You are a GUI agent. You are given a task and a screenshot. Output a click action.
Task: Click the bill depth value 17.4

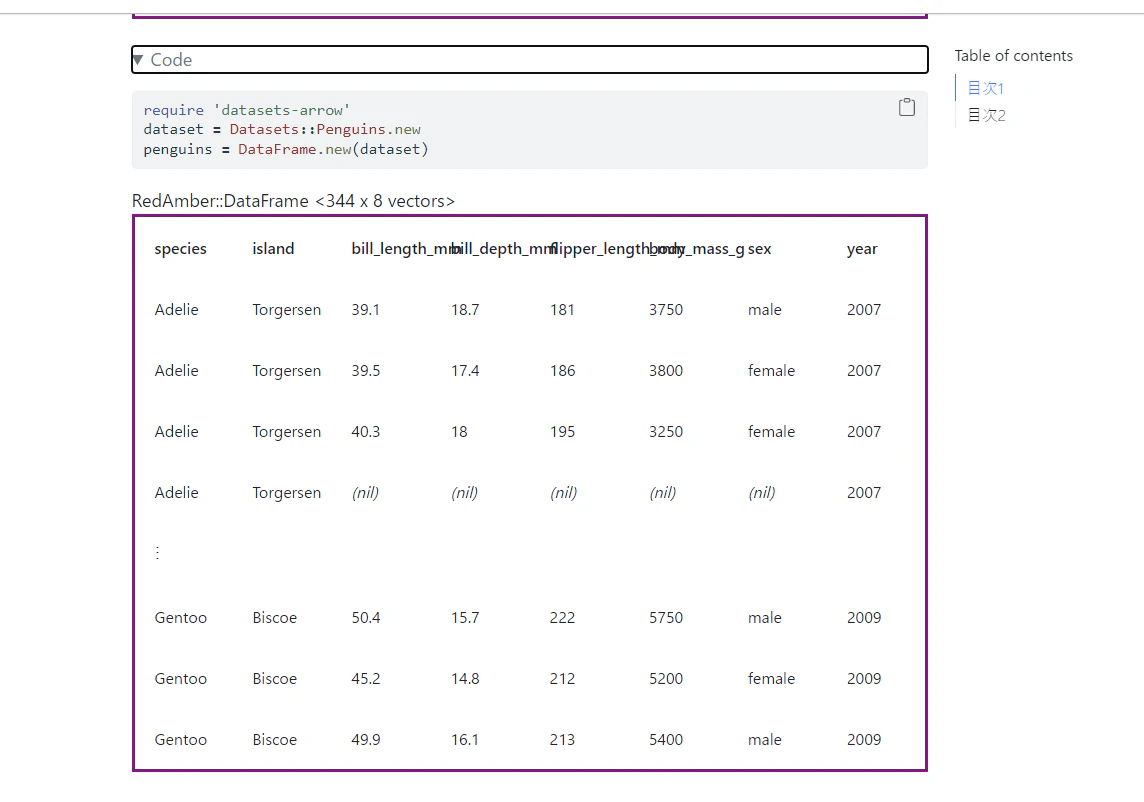click(465, 371)
